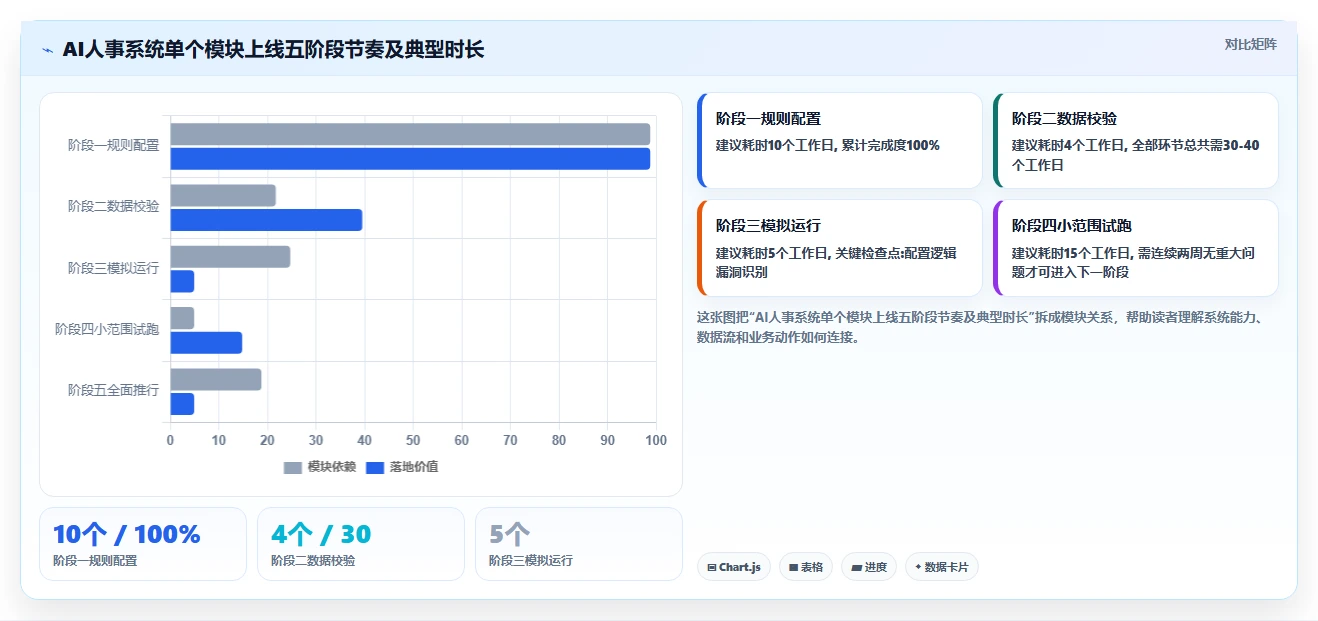Click the text about 配置逻辑漏洞识别
1318x621 pixels.
pos(837,262)
